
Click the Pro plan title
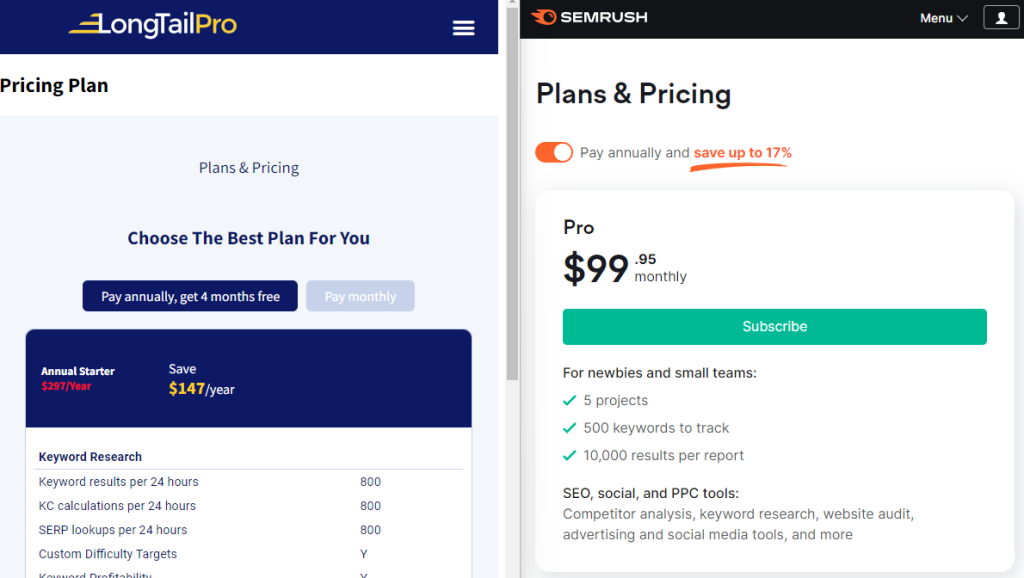click(579, 227)
